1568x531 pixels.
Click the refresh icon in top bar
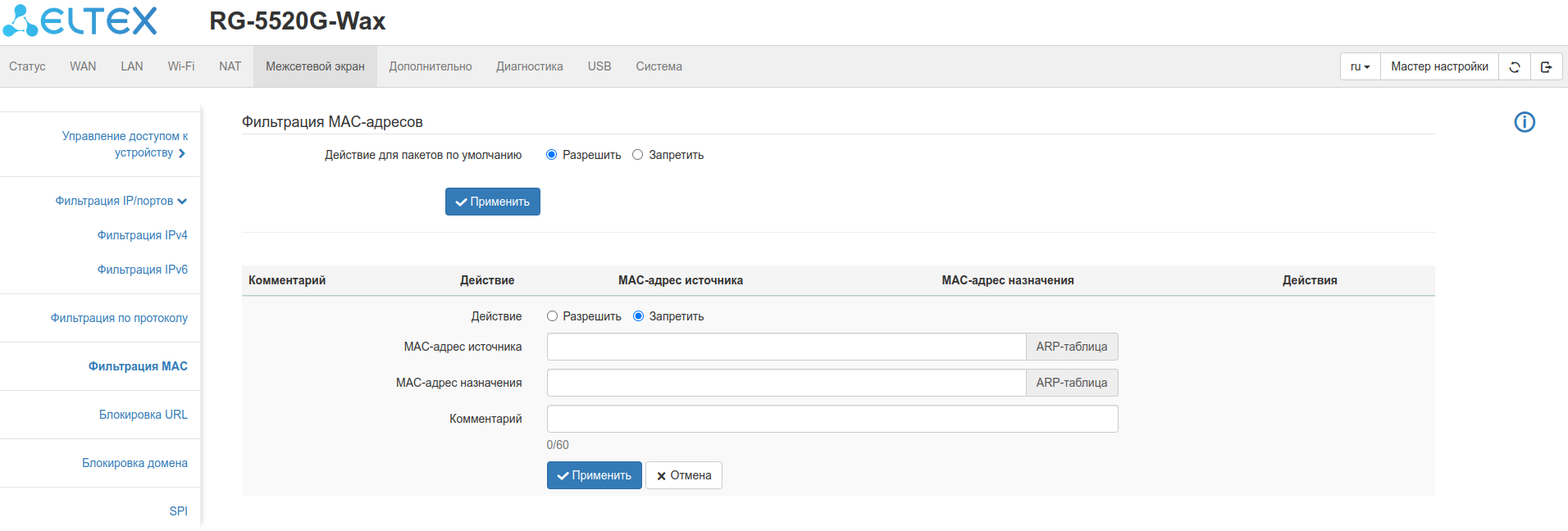(x=1515, y=67)
